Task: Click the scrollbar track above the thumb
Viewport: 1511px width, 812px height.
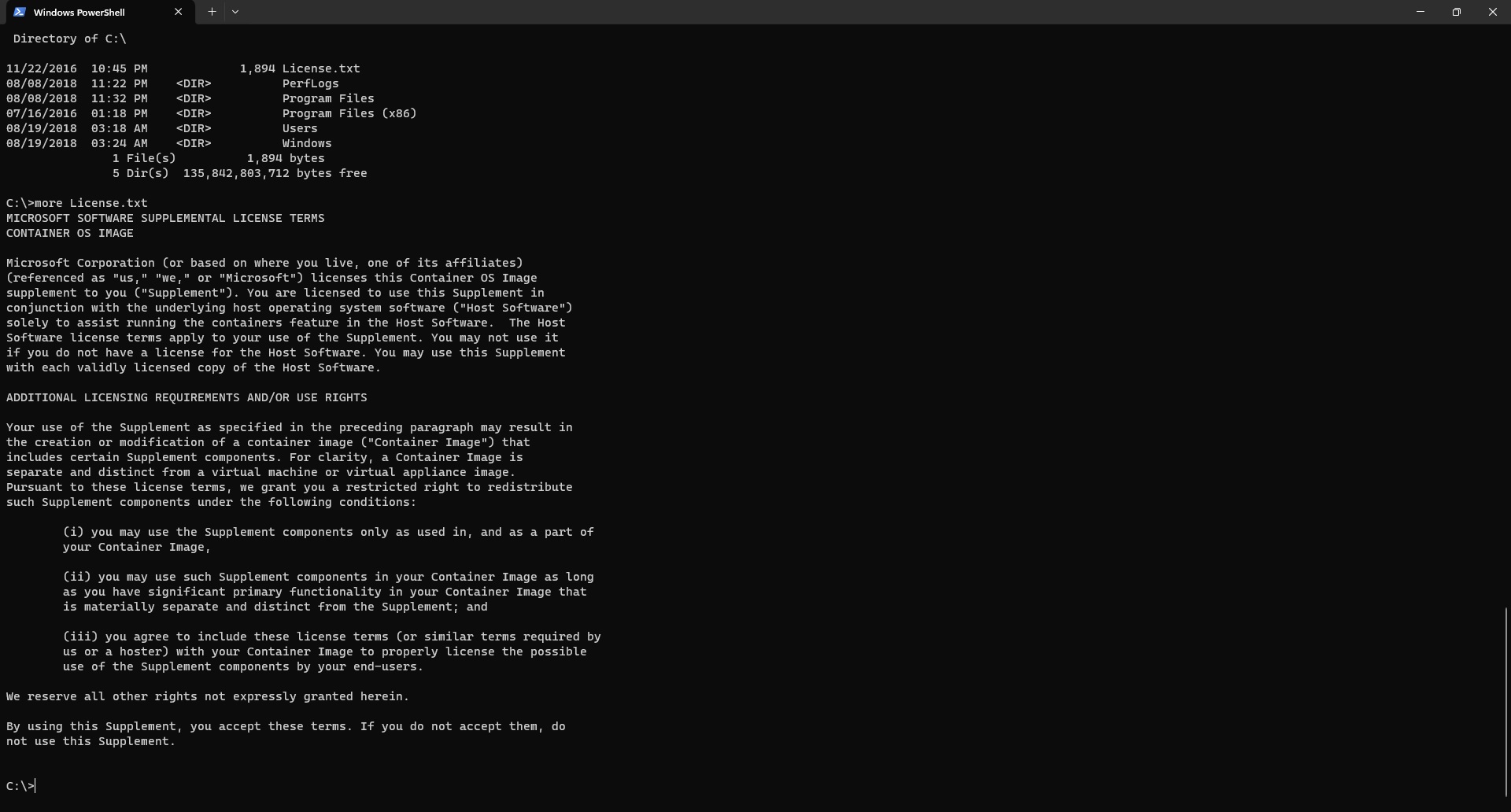Action: click(1506, 315)
